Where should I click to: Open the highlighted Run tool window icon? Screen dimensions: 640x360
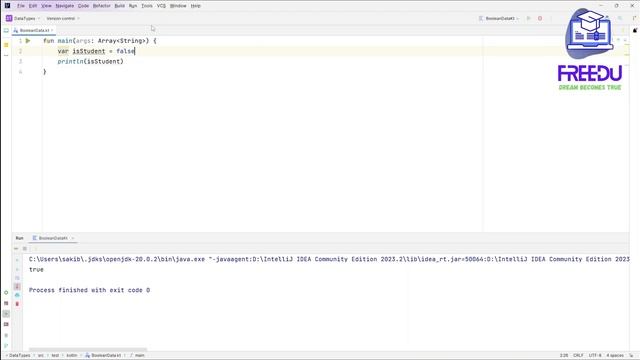pyautogui.click(x=6, y=313)
